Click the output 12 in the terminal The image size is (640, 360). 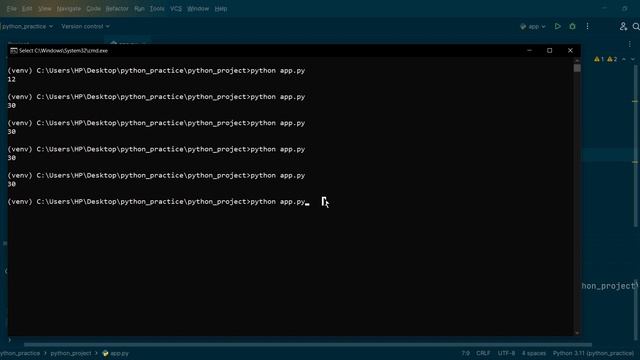click(x=11, y=80)
